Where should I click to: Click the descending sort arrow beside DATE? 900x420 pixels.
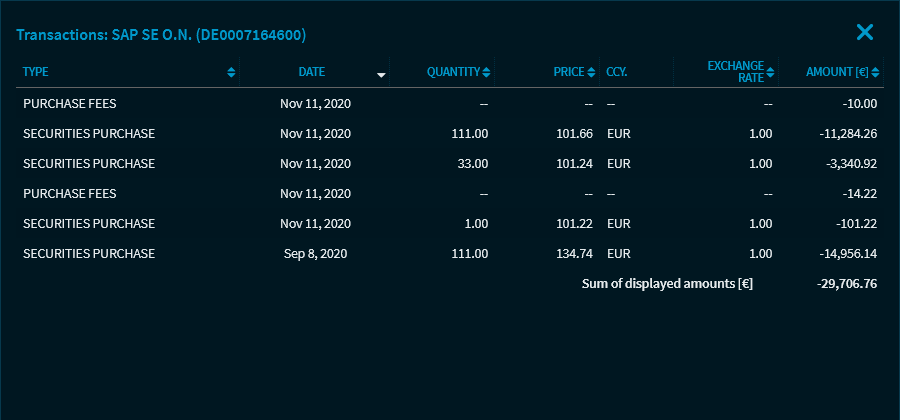click(x=381, y=73)
